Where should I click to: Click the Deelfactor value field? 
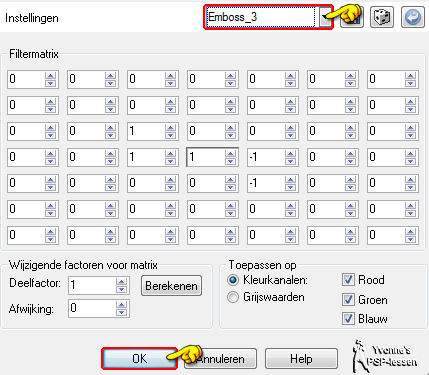pyautogui.click(x=92, y=285)
